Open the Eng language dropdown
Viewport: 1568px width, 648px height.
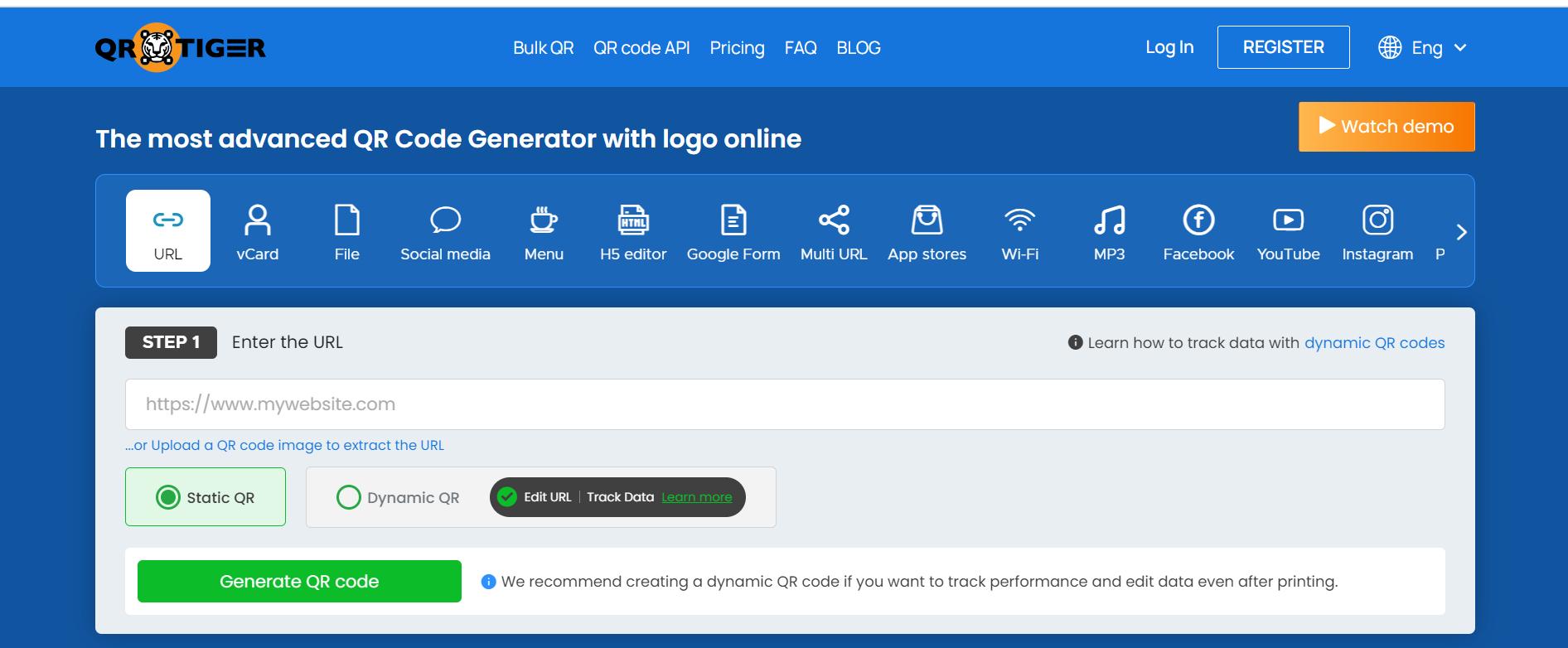point(1423,48)
